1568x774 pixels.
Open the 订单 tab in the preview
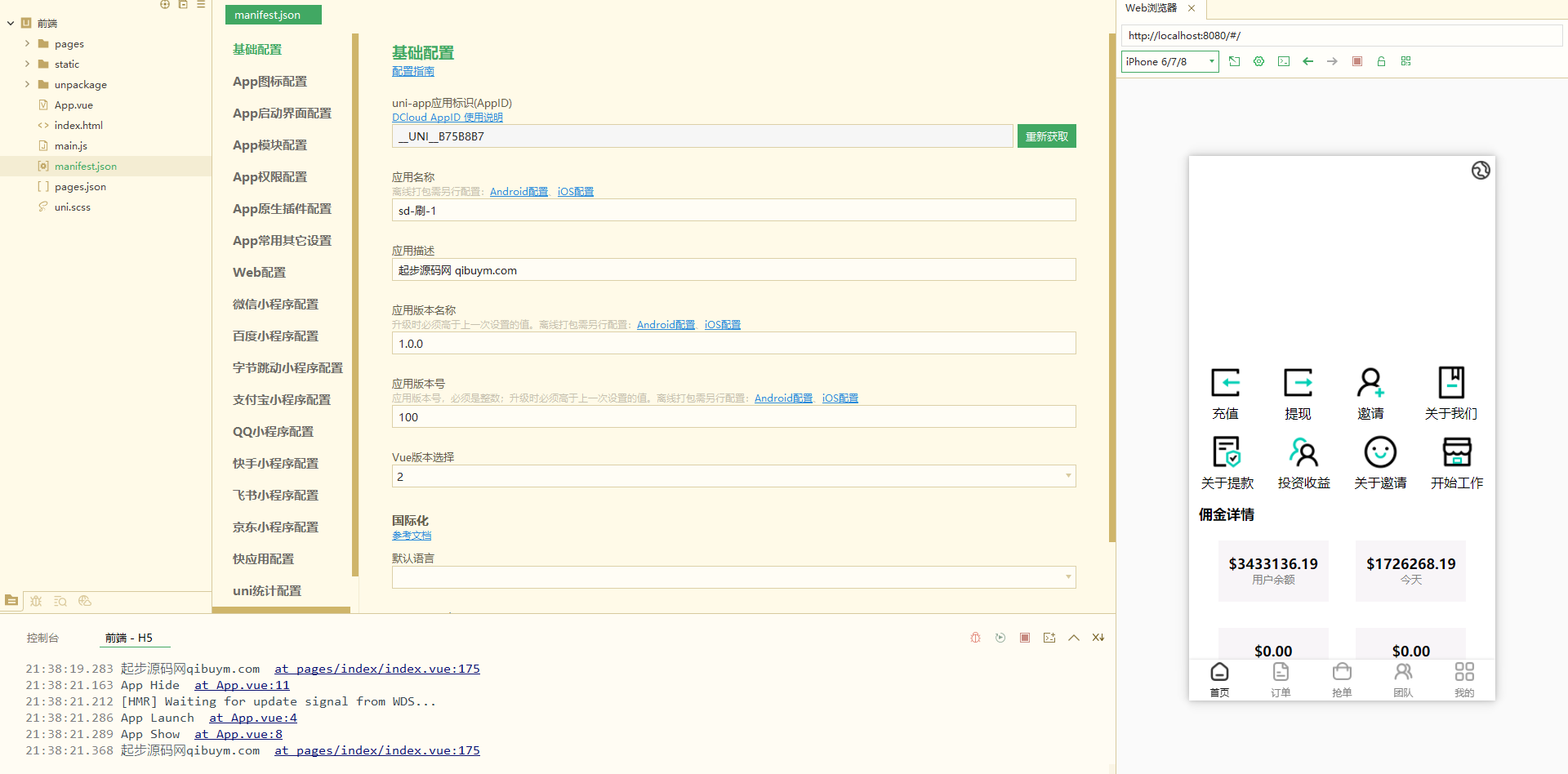1281,680
